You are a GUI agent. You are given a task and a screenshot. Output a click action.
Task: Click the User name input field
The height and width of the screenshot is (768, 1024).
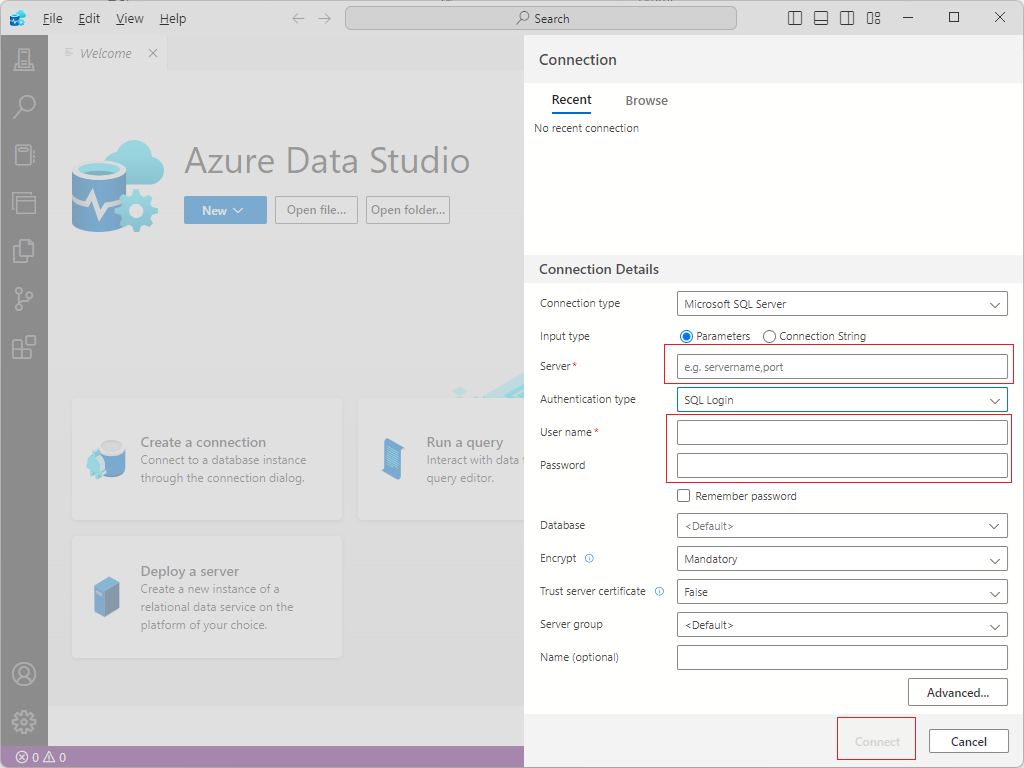click(842, 432)
